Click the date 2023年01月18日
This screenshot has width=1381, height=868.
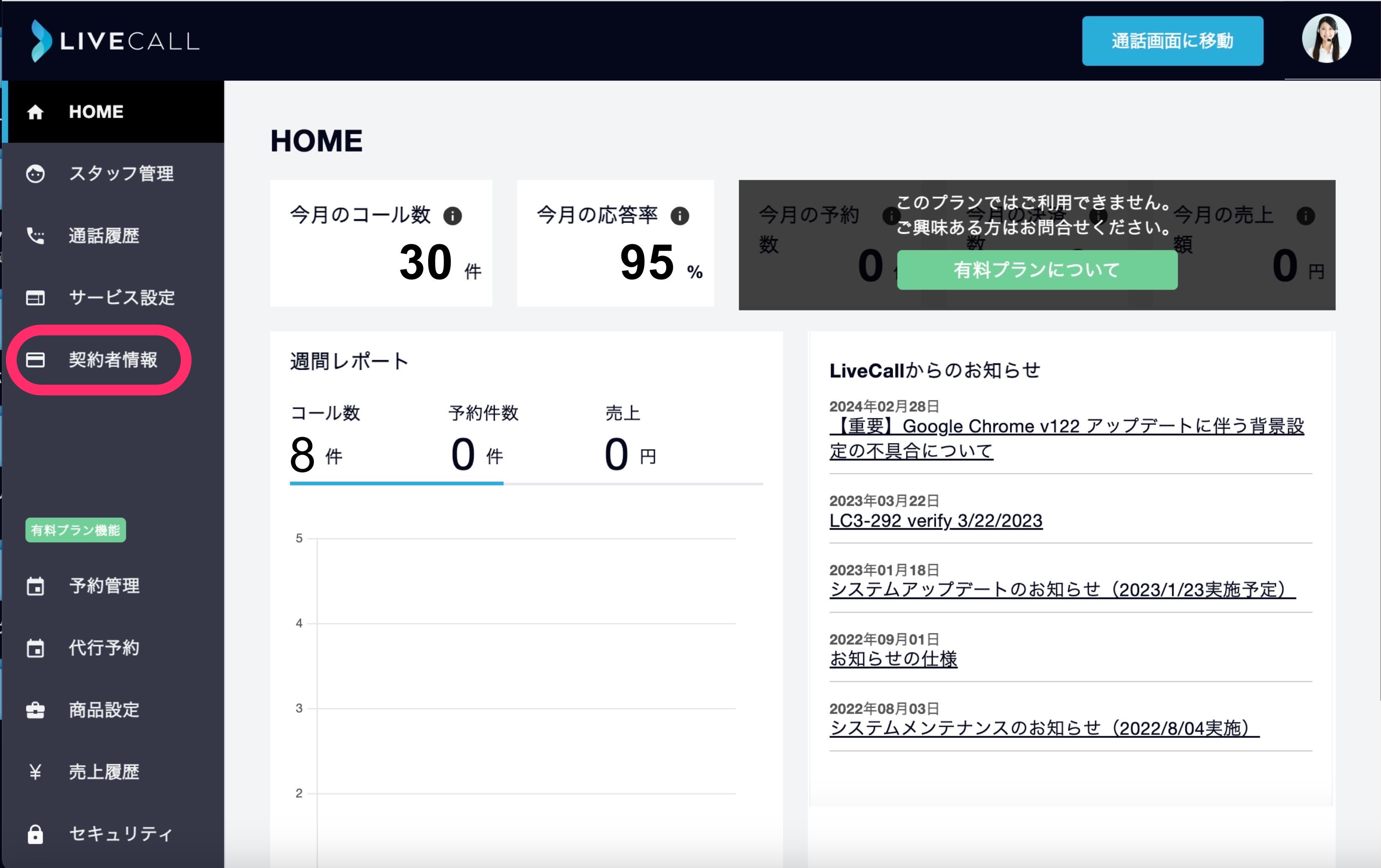click(x=884, y=570)
